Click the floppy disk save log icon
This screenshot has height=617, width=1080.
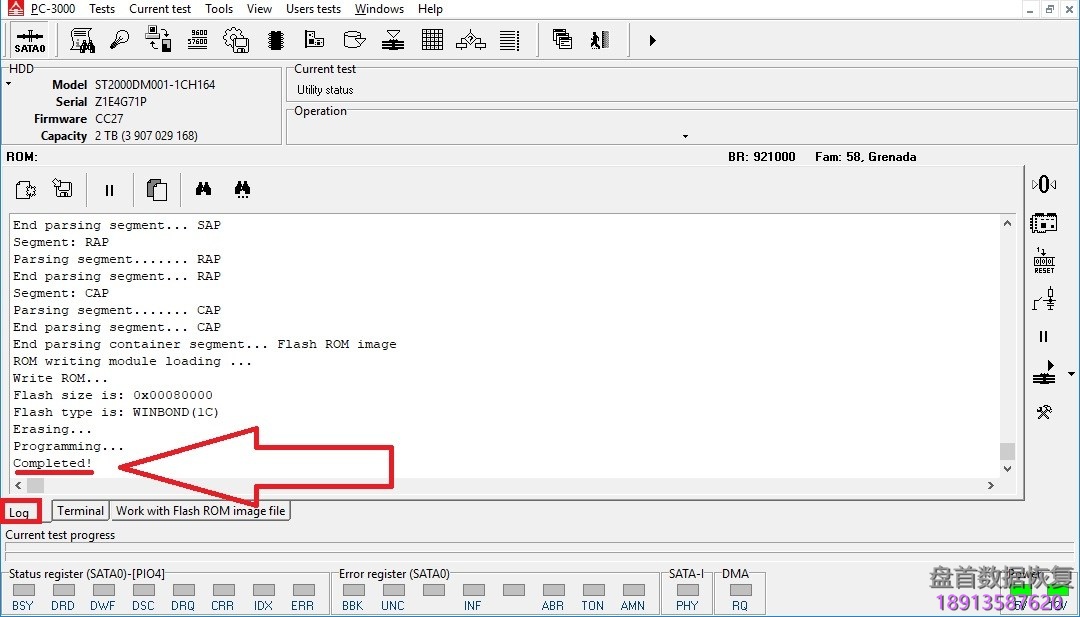click(62, 189)
